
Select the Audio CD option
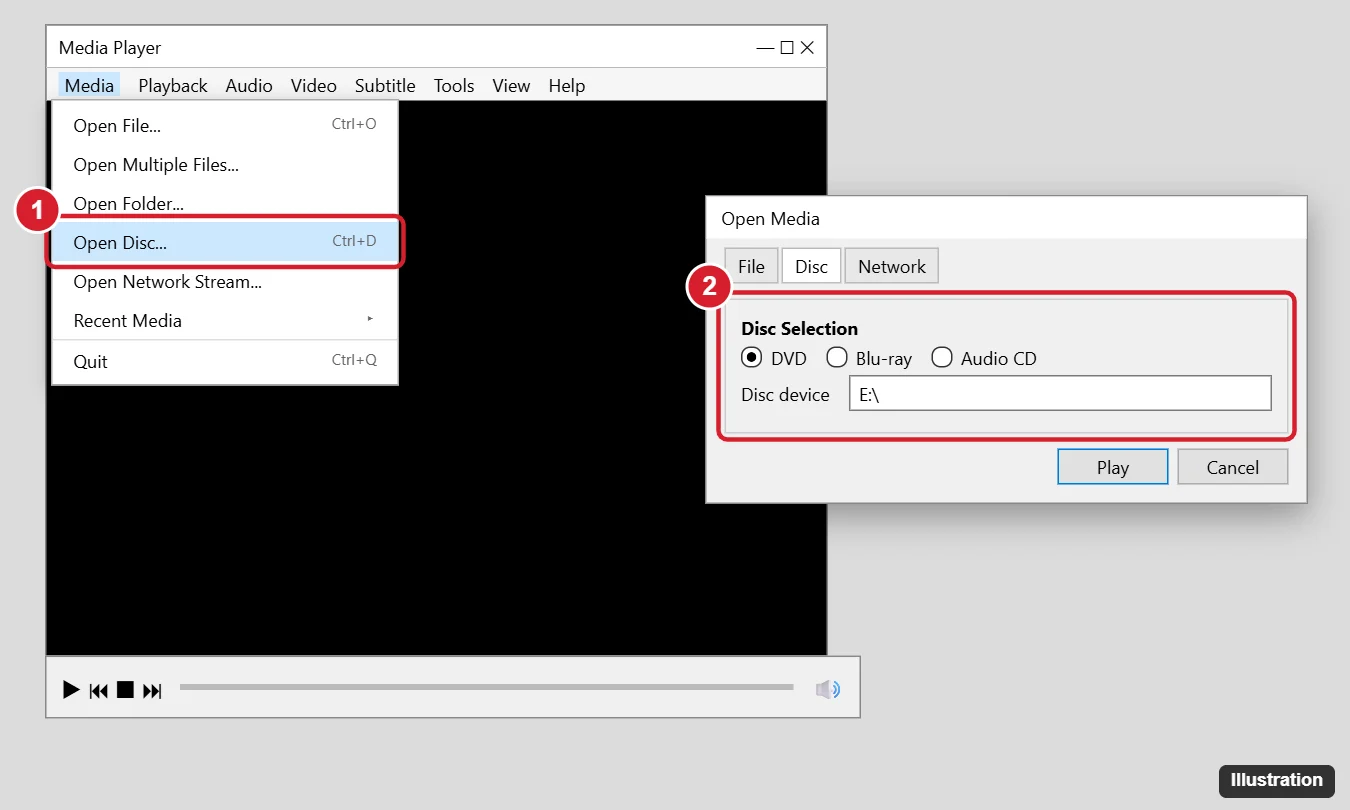[x=941, y=357]
